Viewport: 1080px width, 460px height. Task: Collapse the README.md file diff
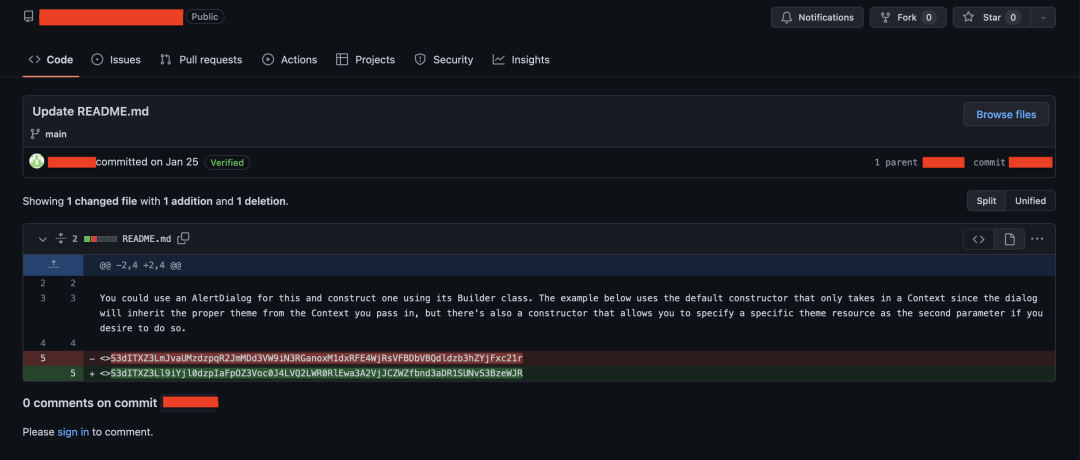(42, 239)
